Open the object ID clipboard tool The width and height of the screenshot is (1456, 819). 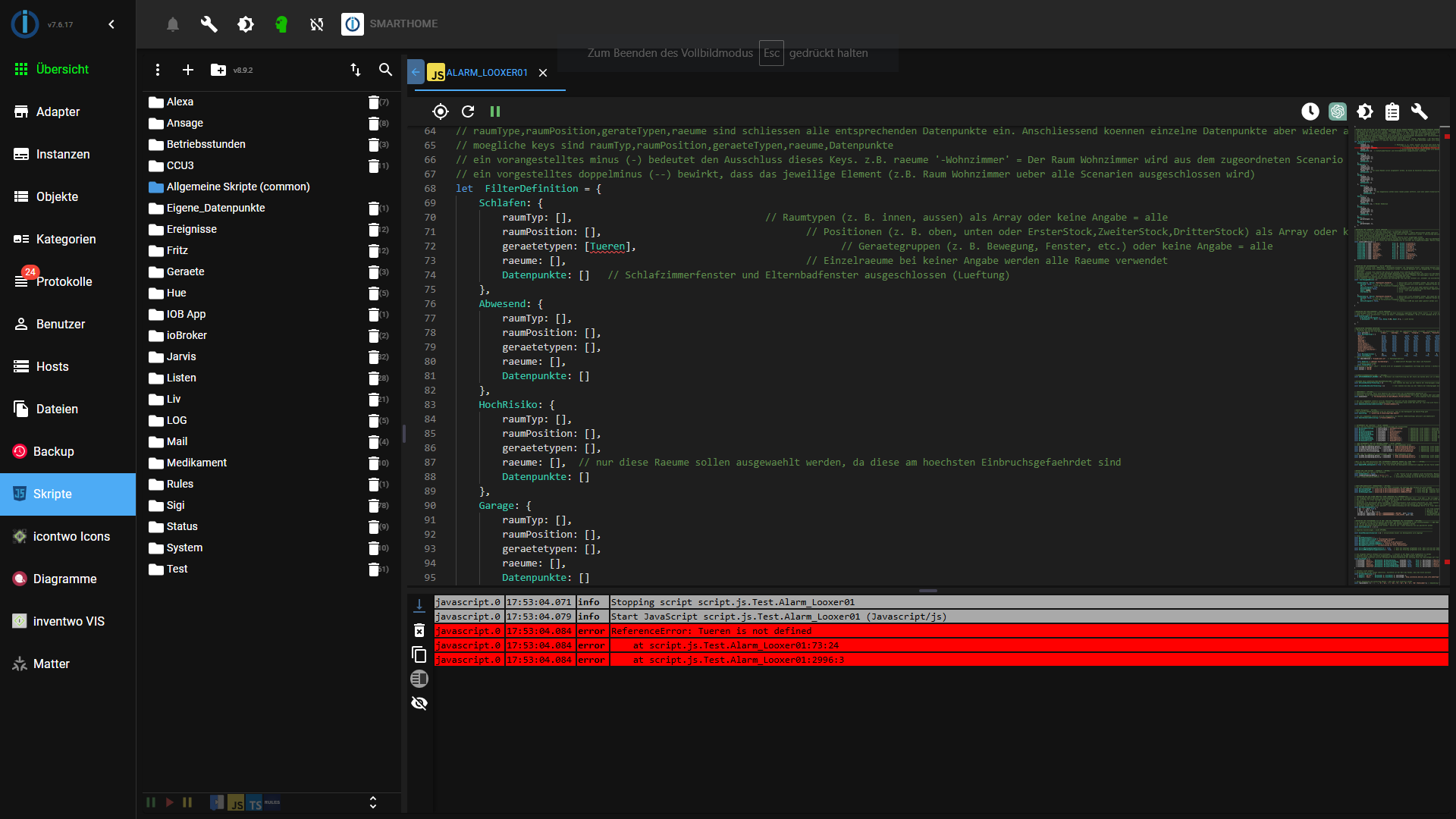coord(1392,111)
